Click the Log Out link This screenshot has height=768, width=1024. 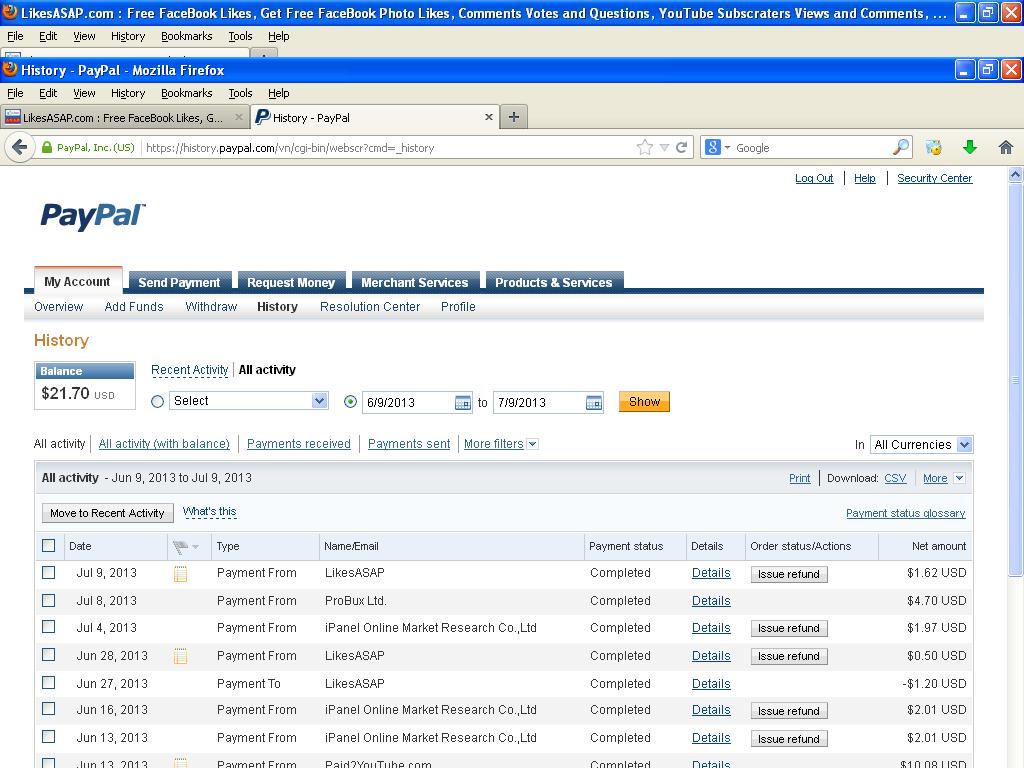click(x=814, y=178)
